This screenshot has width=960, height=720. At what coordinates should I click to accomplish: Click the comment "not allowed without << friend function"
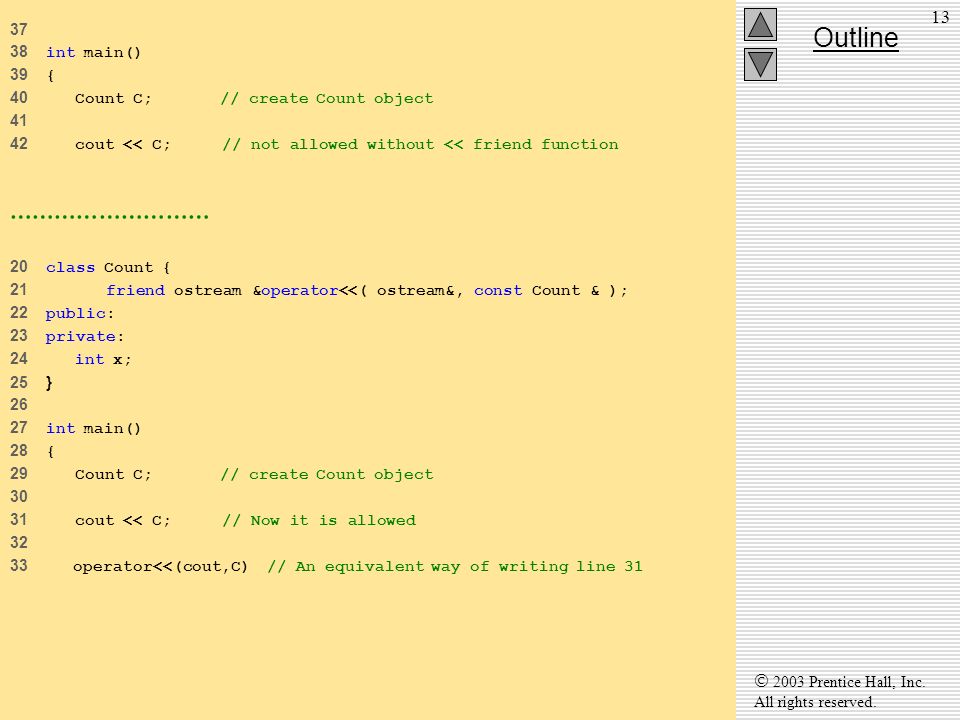pos(434,144)
